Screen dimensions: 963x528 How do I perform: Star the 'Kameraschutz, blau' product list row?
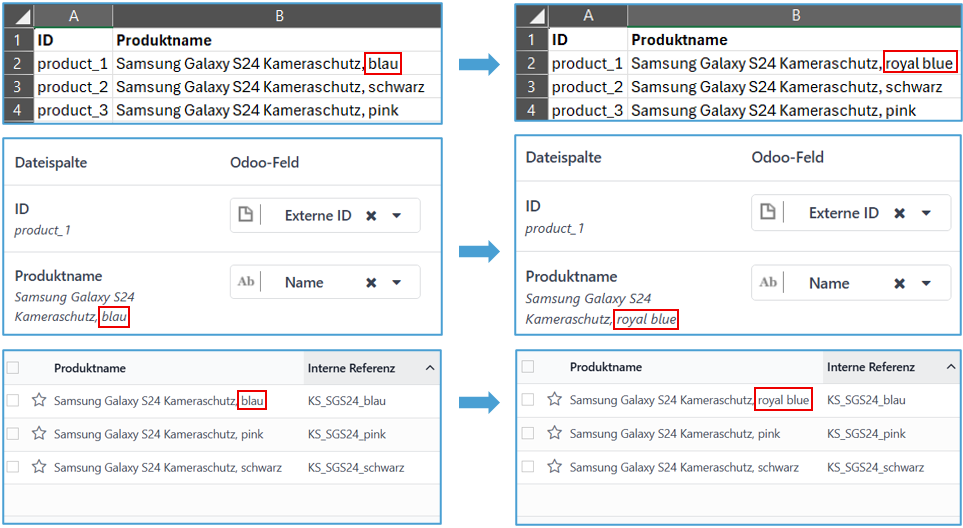click(39, 400)
